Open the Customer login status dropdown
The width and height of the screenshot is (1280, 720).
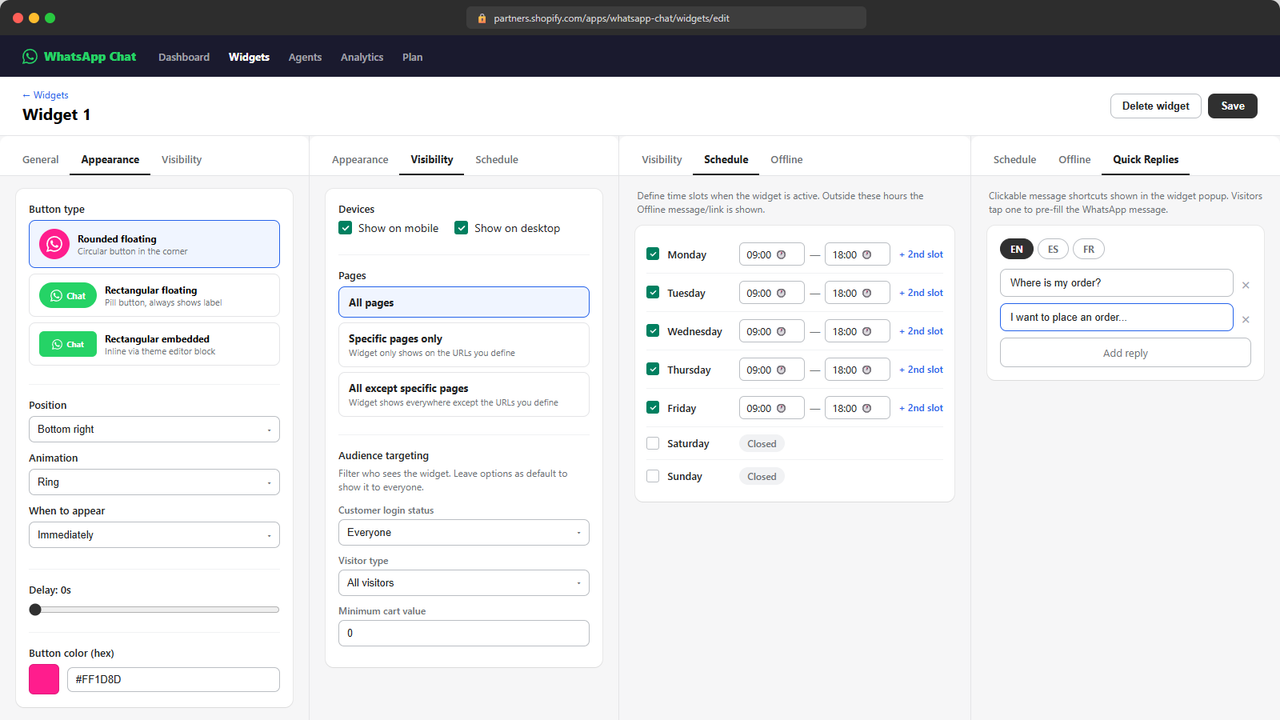coord(464,533)
